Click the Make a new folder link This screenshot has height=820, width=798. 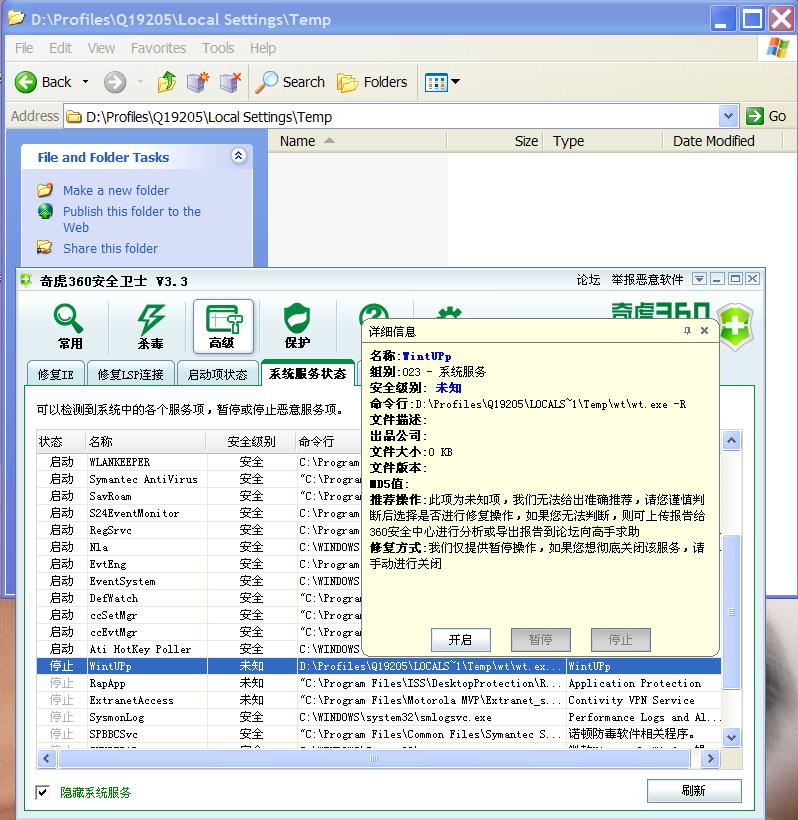tap(116, 190)
